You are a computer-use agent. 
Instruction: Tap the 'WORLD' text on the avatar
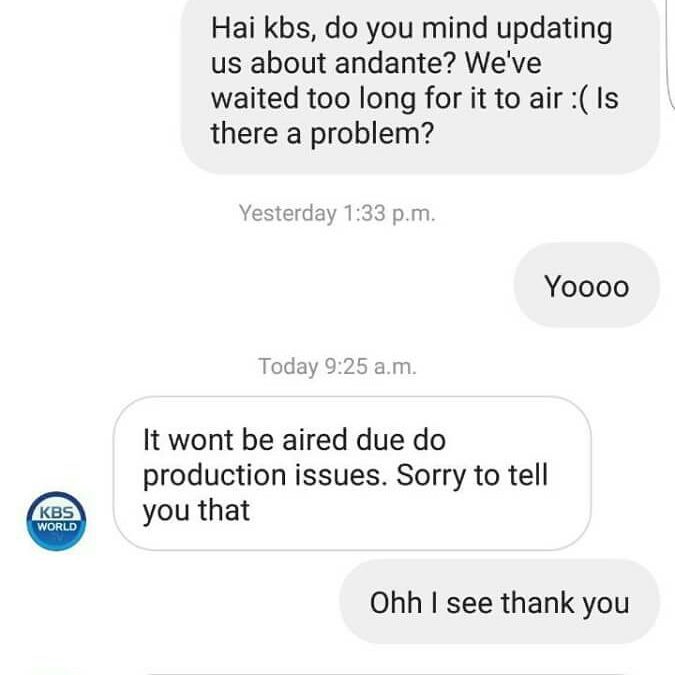click(x=56, y=526)
